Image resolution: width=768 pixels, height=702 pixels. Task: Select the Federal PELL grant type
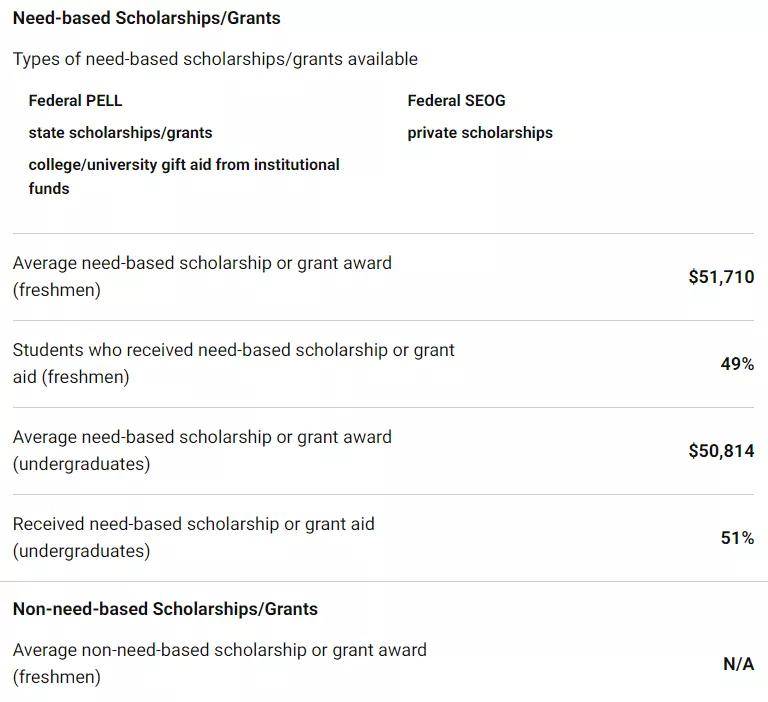75,100
